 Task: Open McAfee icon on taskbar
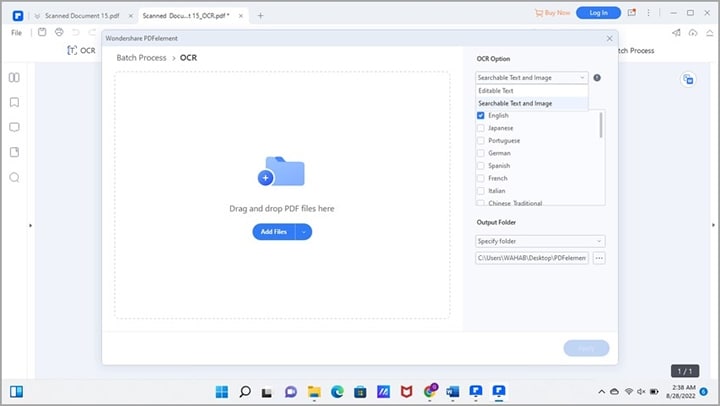(406, 391)
